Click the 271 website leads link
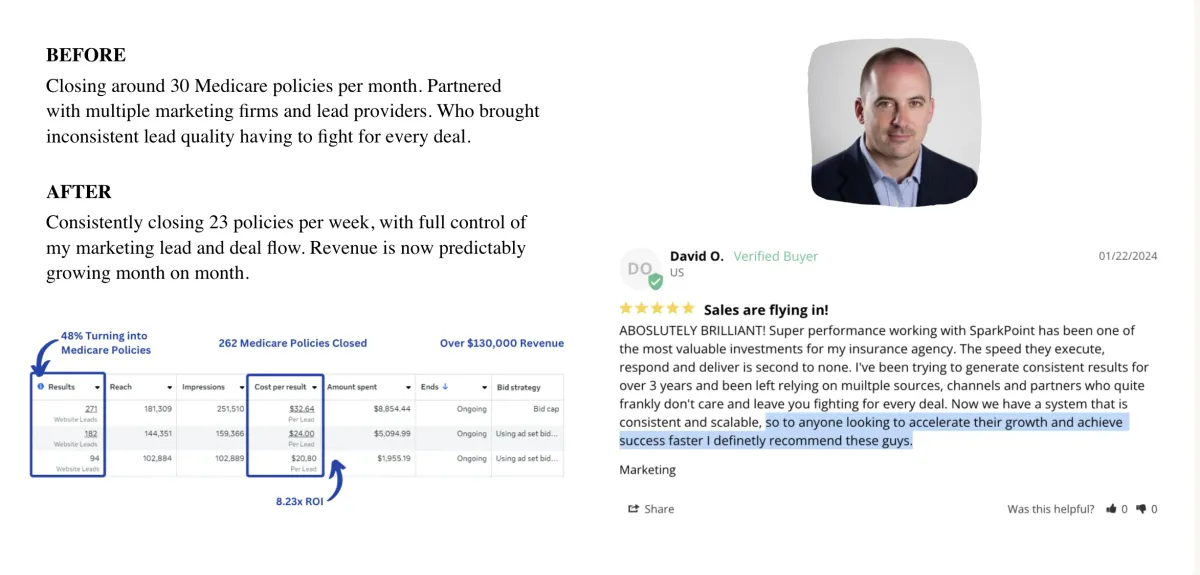 pos(91,408)
